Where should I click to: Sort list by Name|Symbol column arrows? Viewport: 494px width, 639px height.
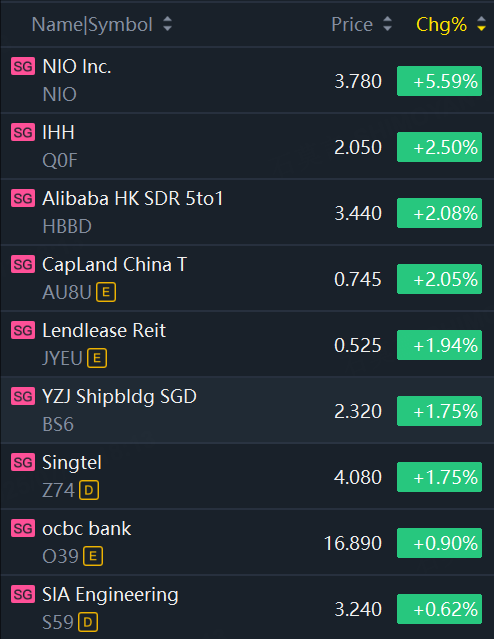167,24
